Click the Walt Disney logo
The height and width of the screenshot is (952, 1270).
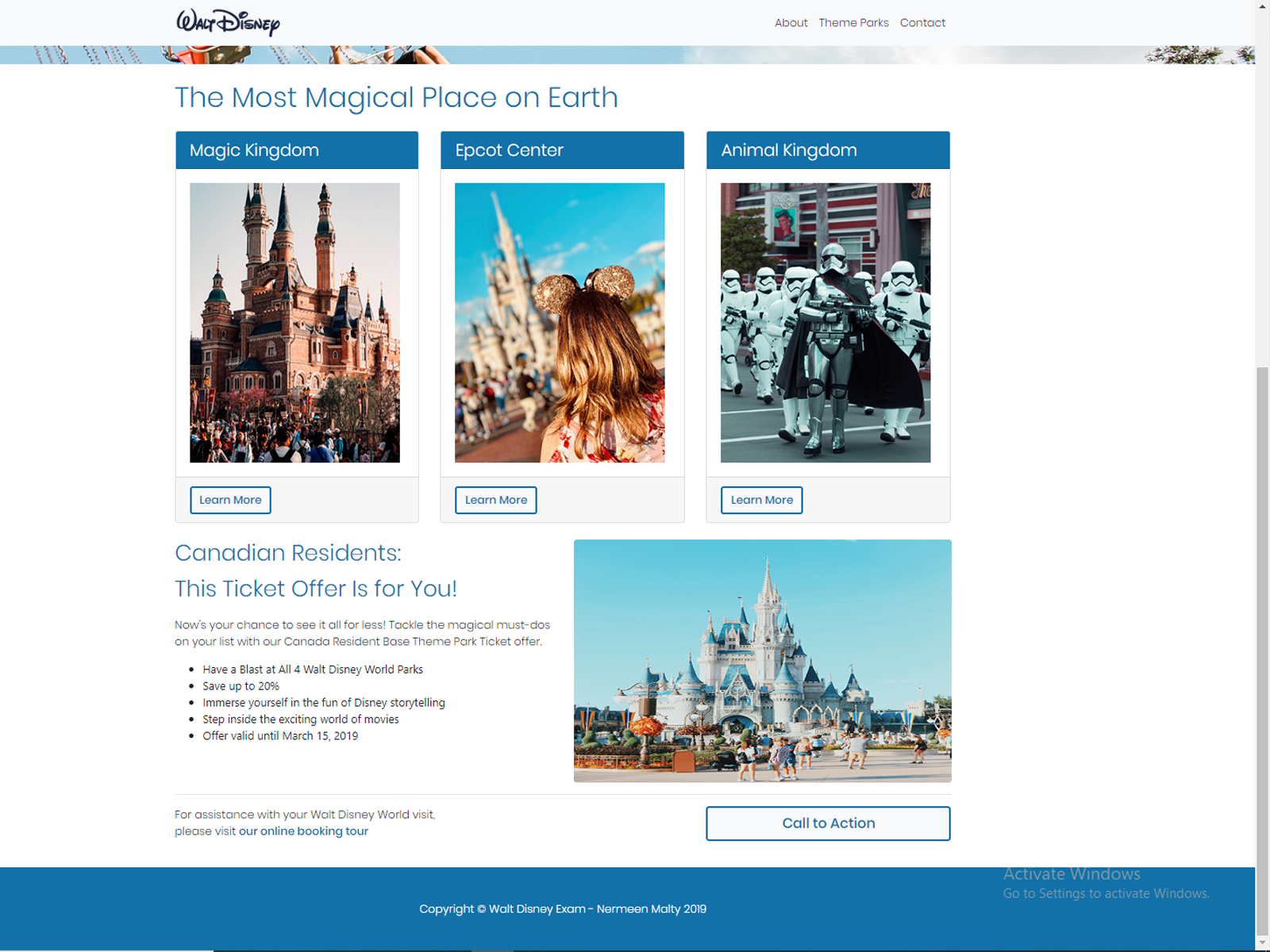point(227,22)
